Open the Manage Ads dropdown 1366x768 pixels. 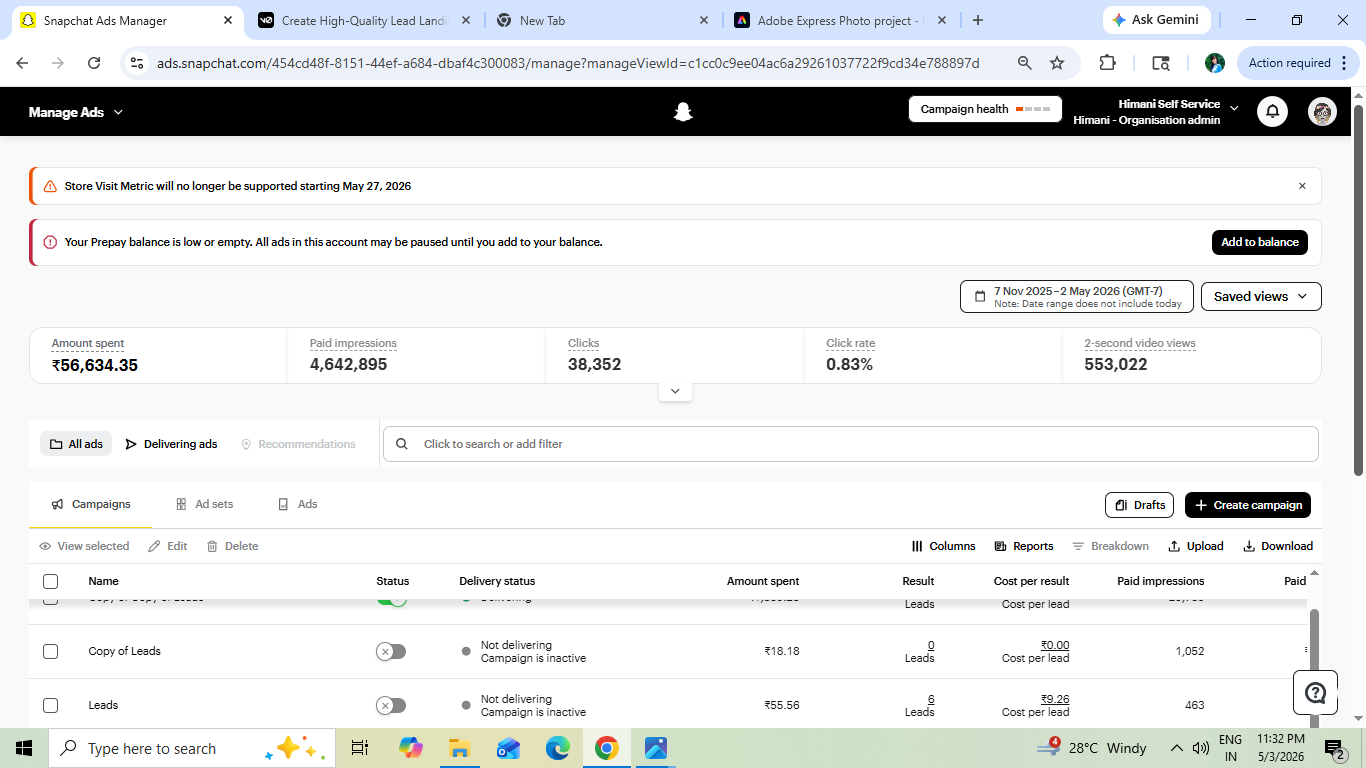(x=76, y=112)
